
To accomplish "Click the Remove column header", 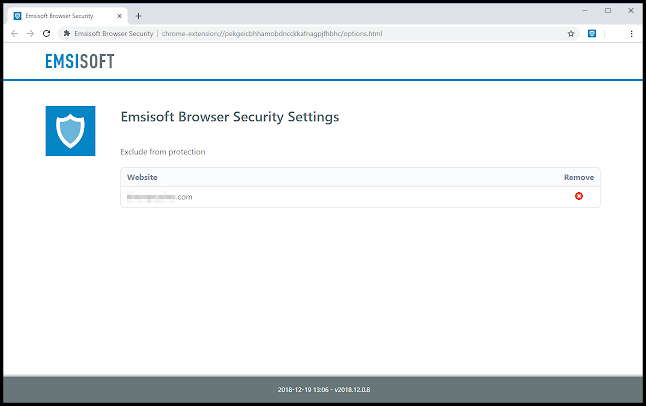I will (578, 177).
